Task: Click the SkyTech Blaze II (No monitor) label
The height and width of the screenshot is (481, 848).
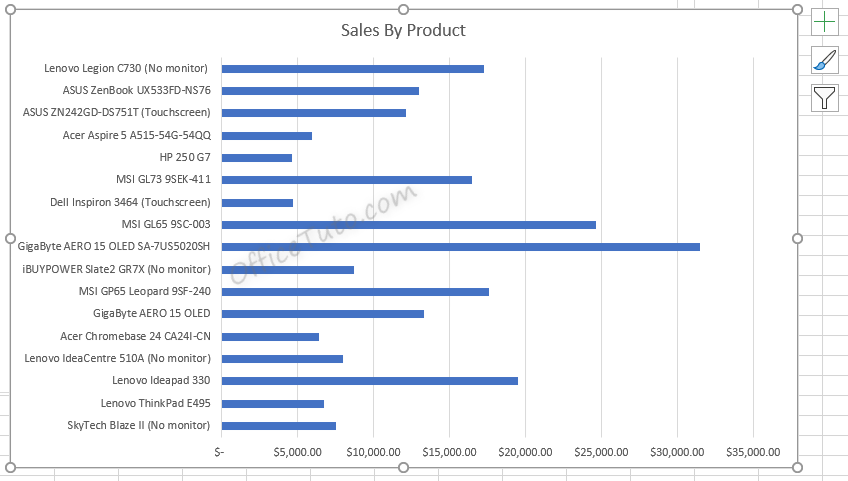Action: click(138, 425)
